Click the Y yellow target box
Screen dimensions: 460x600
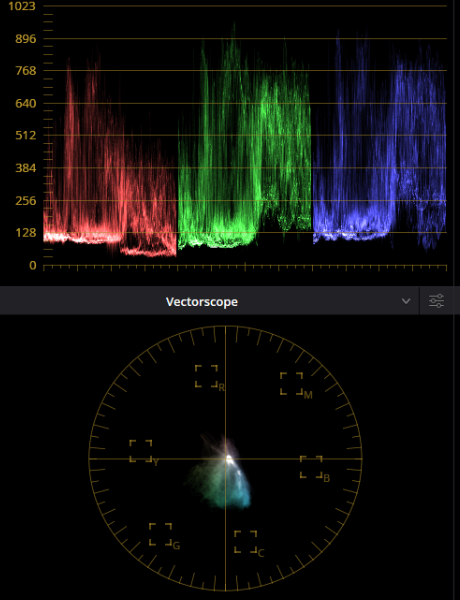click(140, 451)
